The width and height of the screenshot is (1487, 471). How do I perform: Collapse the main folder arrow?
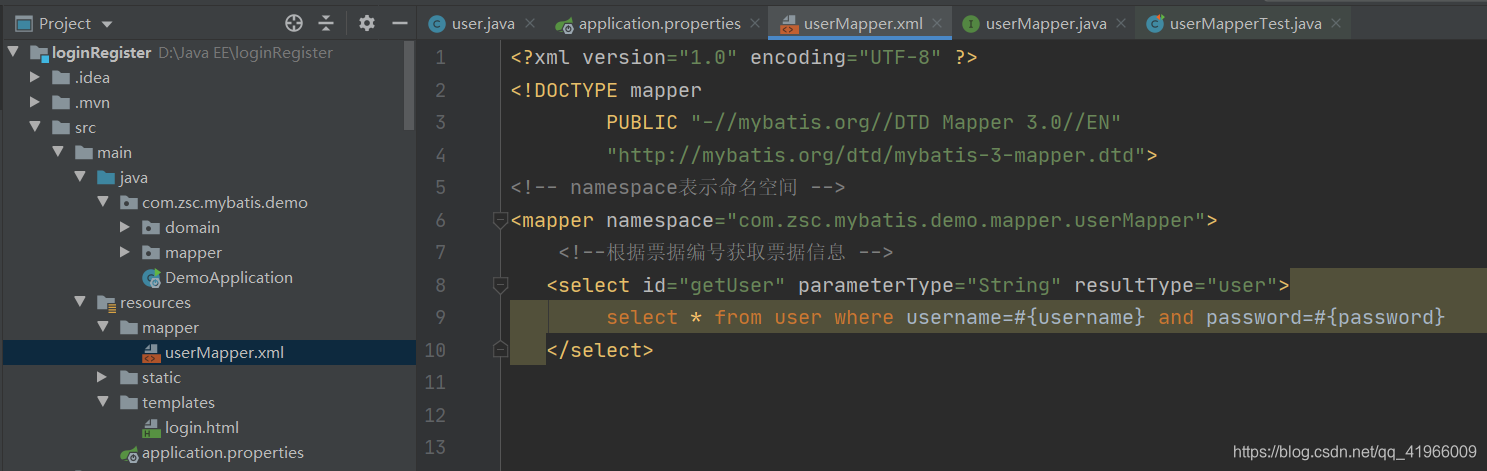tap(57, 153)
